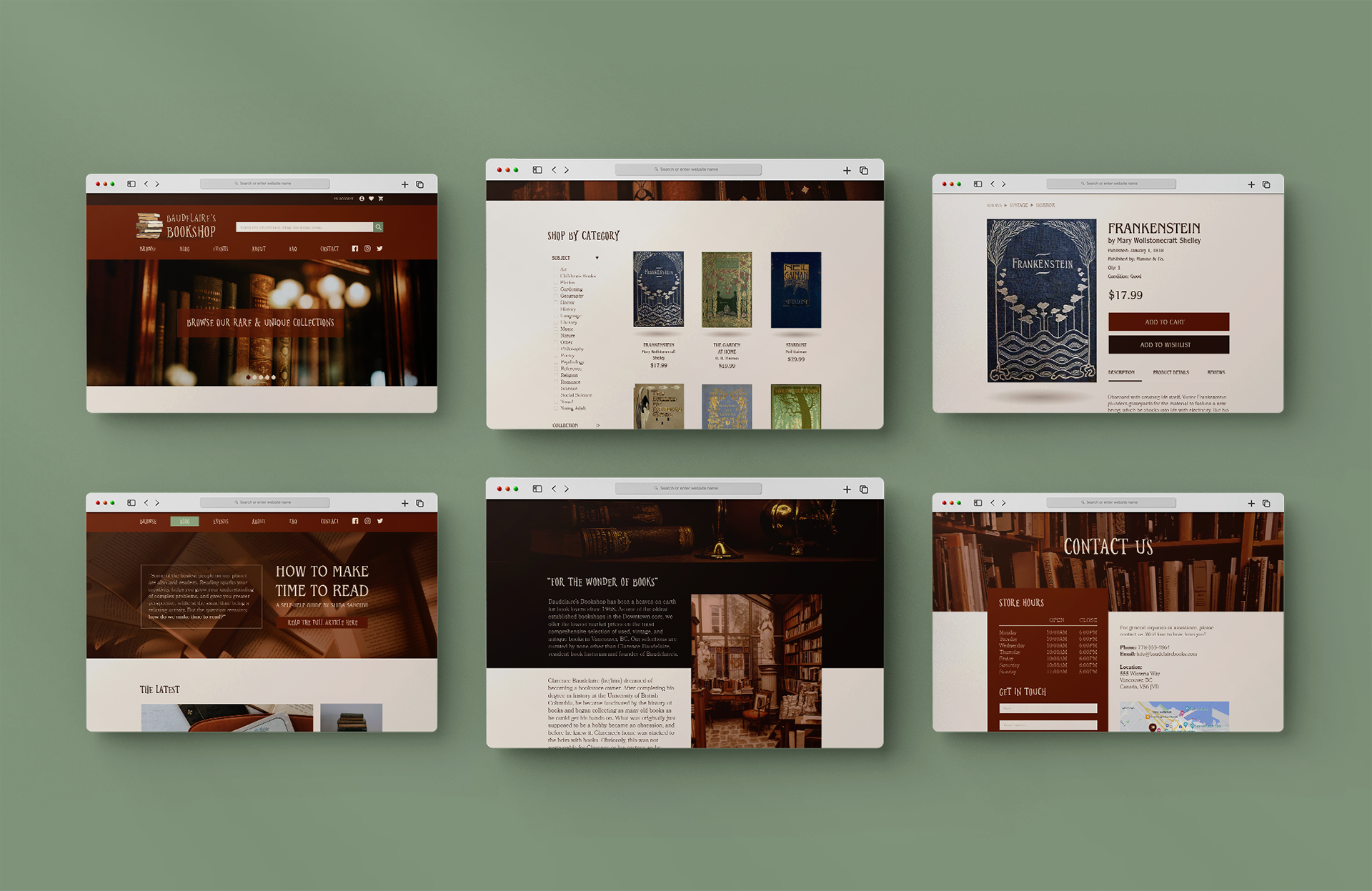Open wishlist heart icon on home page
The height and width of the screenshot is (891, 1372).
[371, 199]
